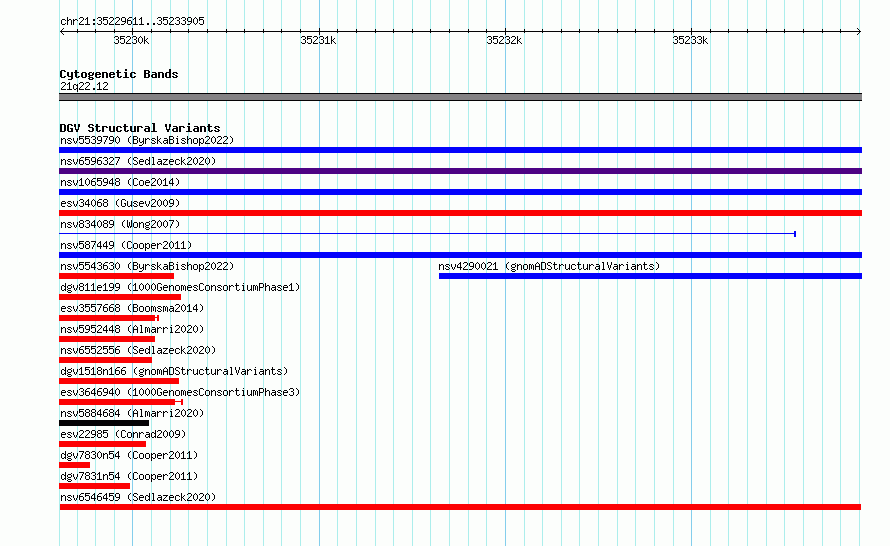Click nsv834089 (Wong2007) label
This screenshot has width=890, height=546.
point(120,224)
